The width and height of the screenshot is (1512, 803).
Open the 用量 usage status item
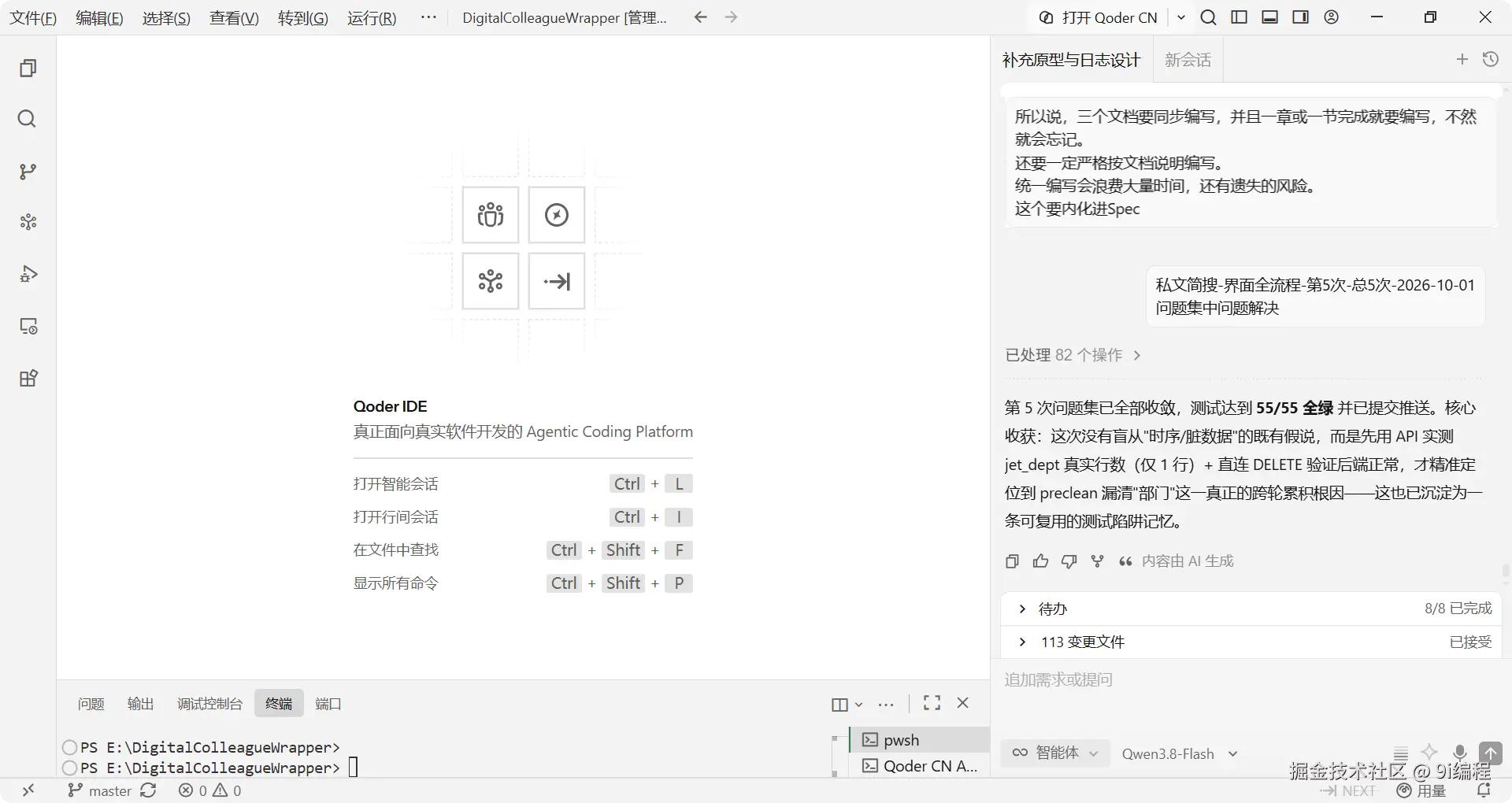click(x=1421, y=790)
